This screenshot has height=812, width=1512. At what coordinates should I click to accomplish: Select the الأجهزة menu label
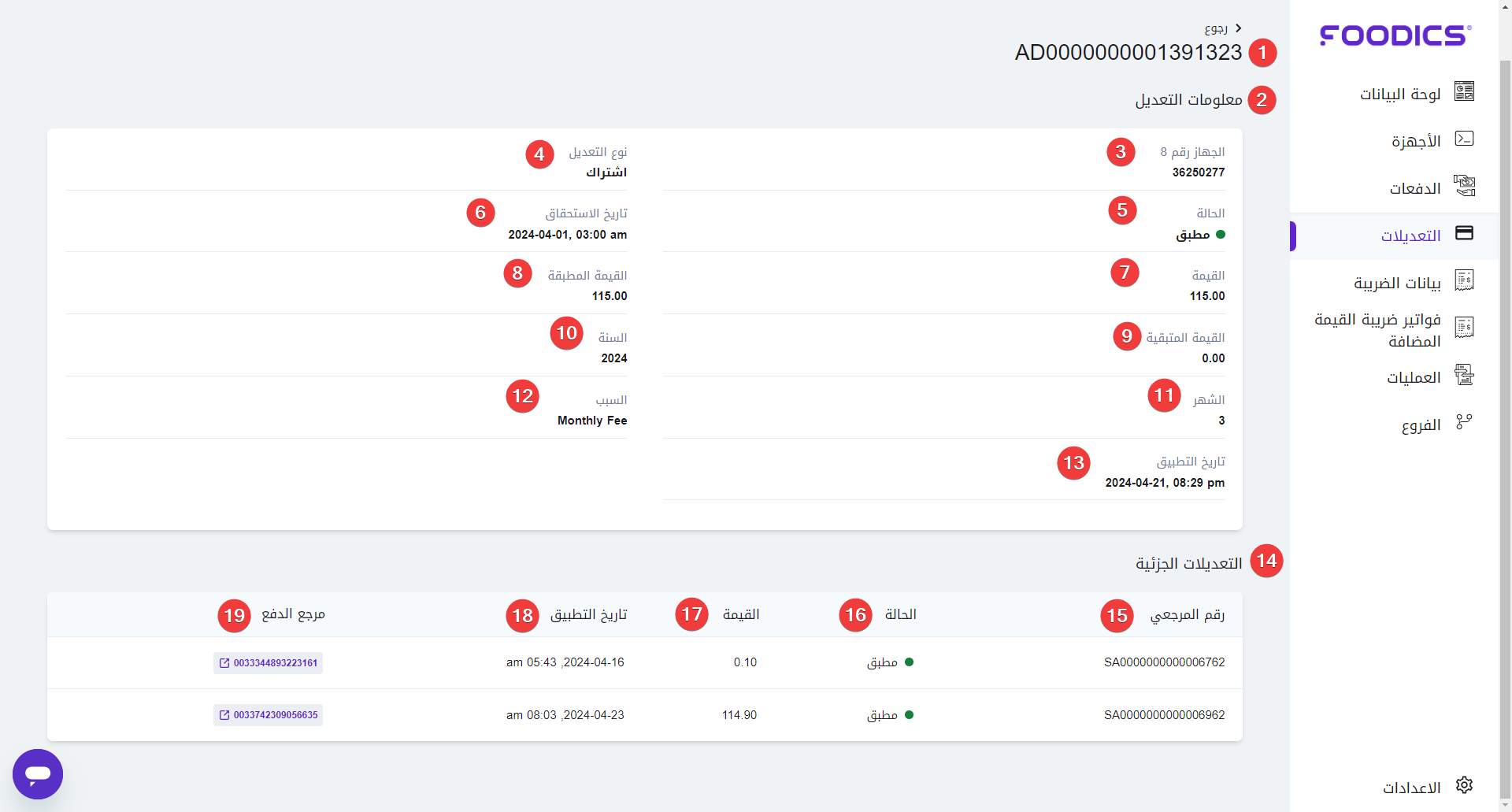(1415, 142)
